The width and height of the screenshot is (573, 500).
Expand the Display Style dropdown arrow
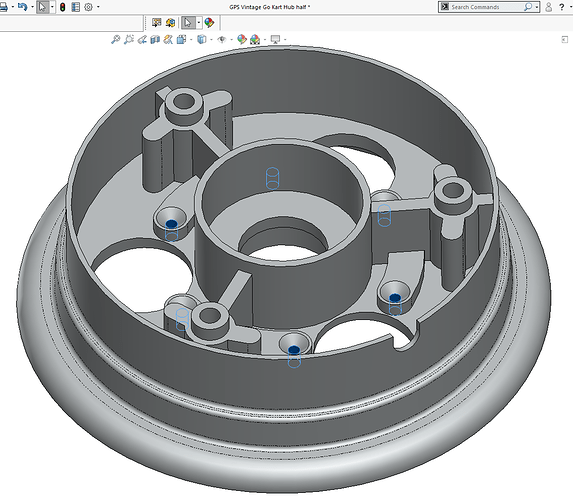(212, 39)
